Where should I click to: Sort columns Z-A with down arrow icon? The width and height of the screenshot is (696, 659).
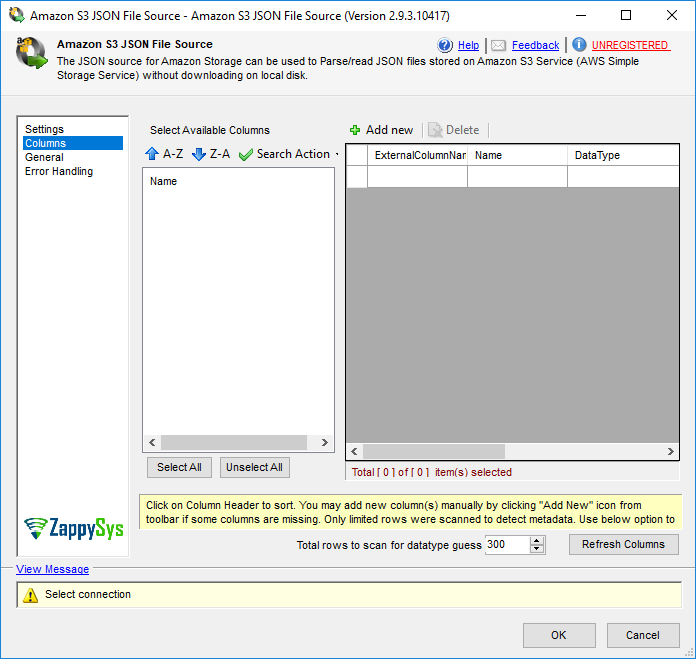click(198, 154)
